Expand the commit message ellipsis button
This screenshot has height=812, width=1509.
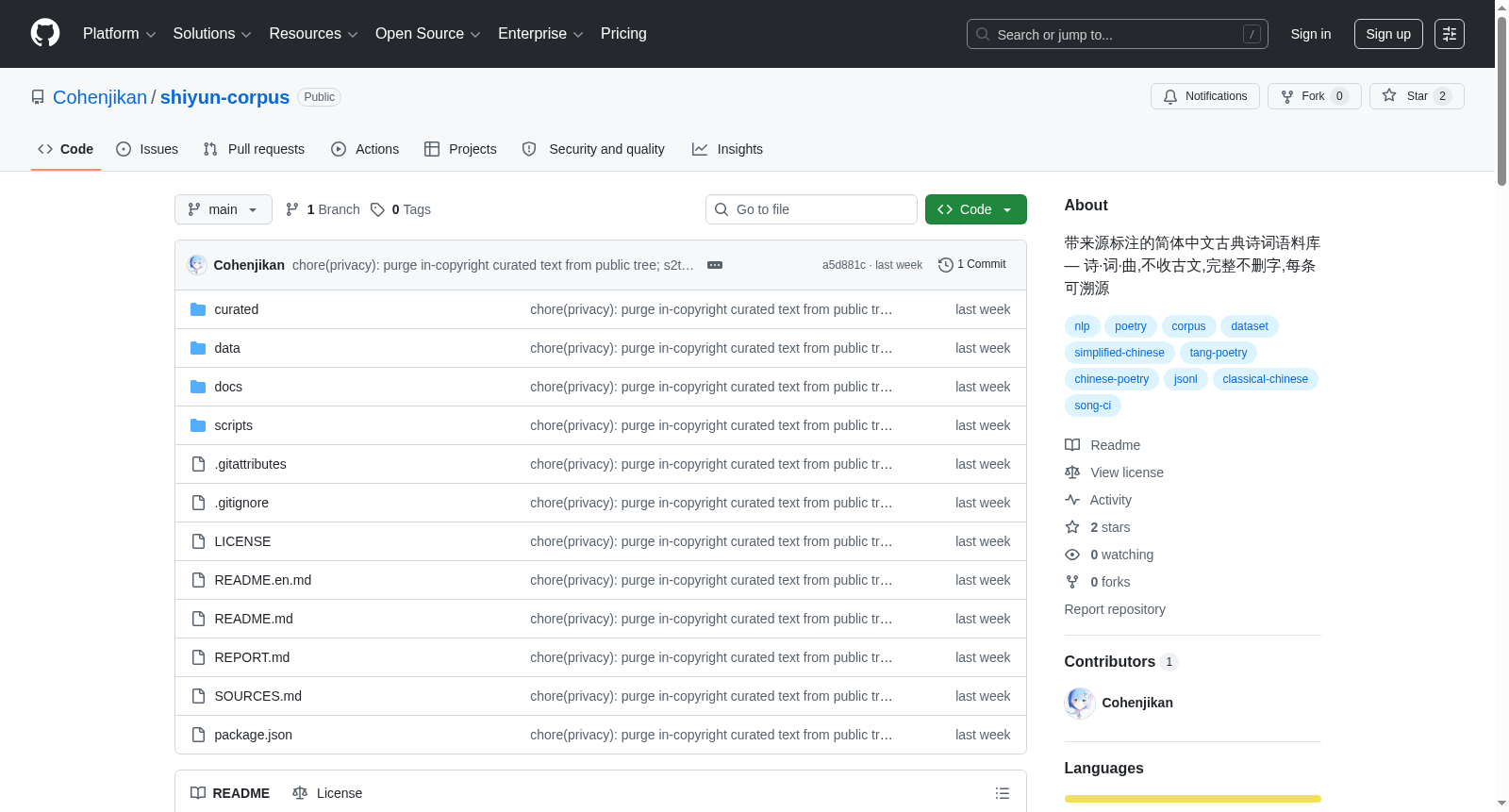715,265
